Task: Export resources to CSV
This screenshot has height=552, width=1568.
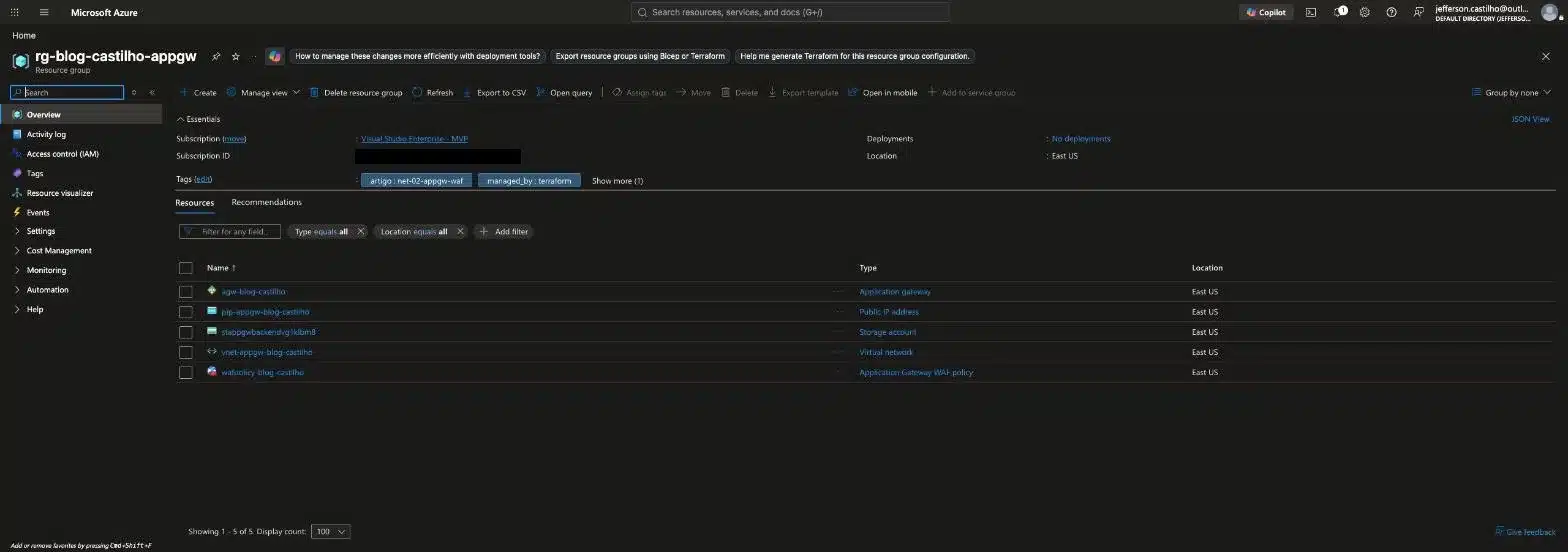Action: [x=493, y=92]
